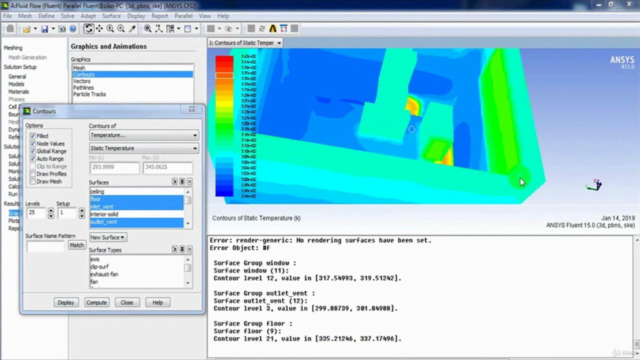Open the Report menu
The image size is (640, 360).
[160, 16]
